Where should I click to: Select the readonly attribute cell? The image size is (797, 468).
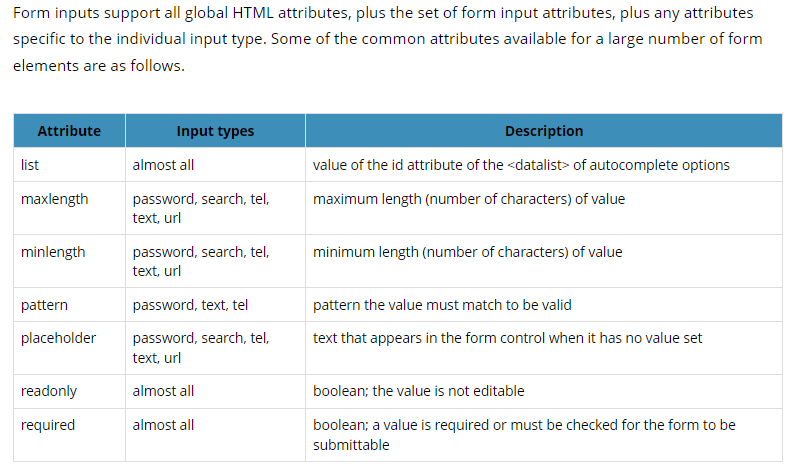point(48,391)
